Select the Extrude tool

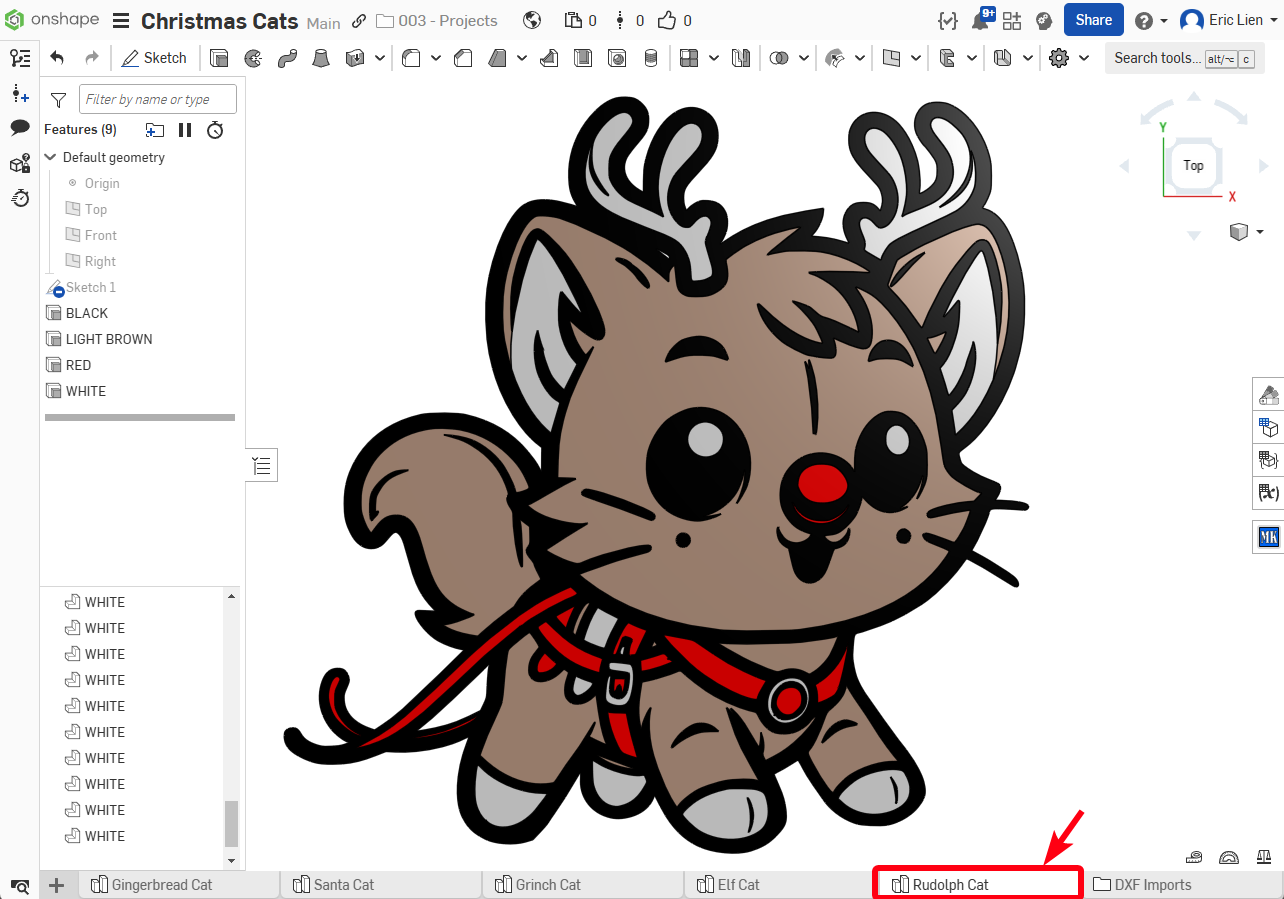point(220,58)
